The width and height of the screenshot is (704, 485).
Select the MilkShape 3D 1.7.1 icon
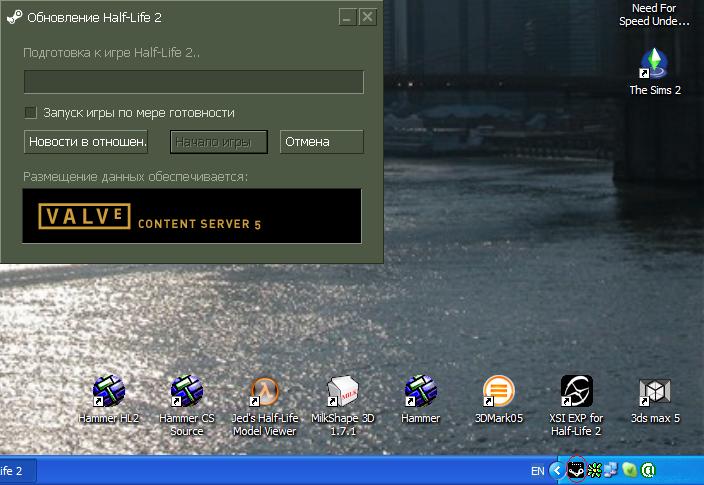pyautogui.click(x=343, y=405)
